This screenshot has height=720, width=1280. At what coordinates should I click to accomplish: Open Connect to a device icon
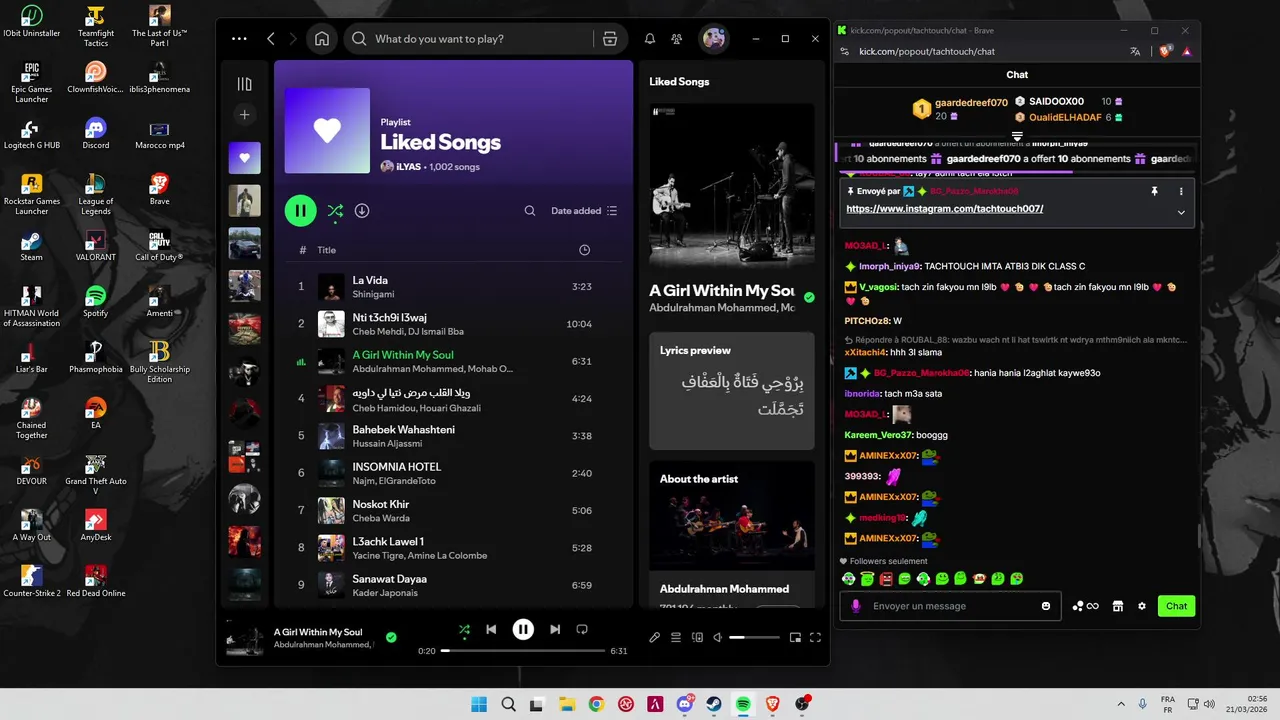click(697, 637)
